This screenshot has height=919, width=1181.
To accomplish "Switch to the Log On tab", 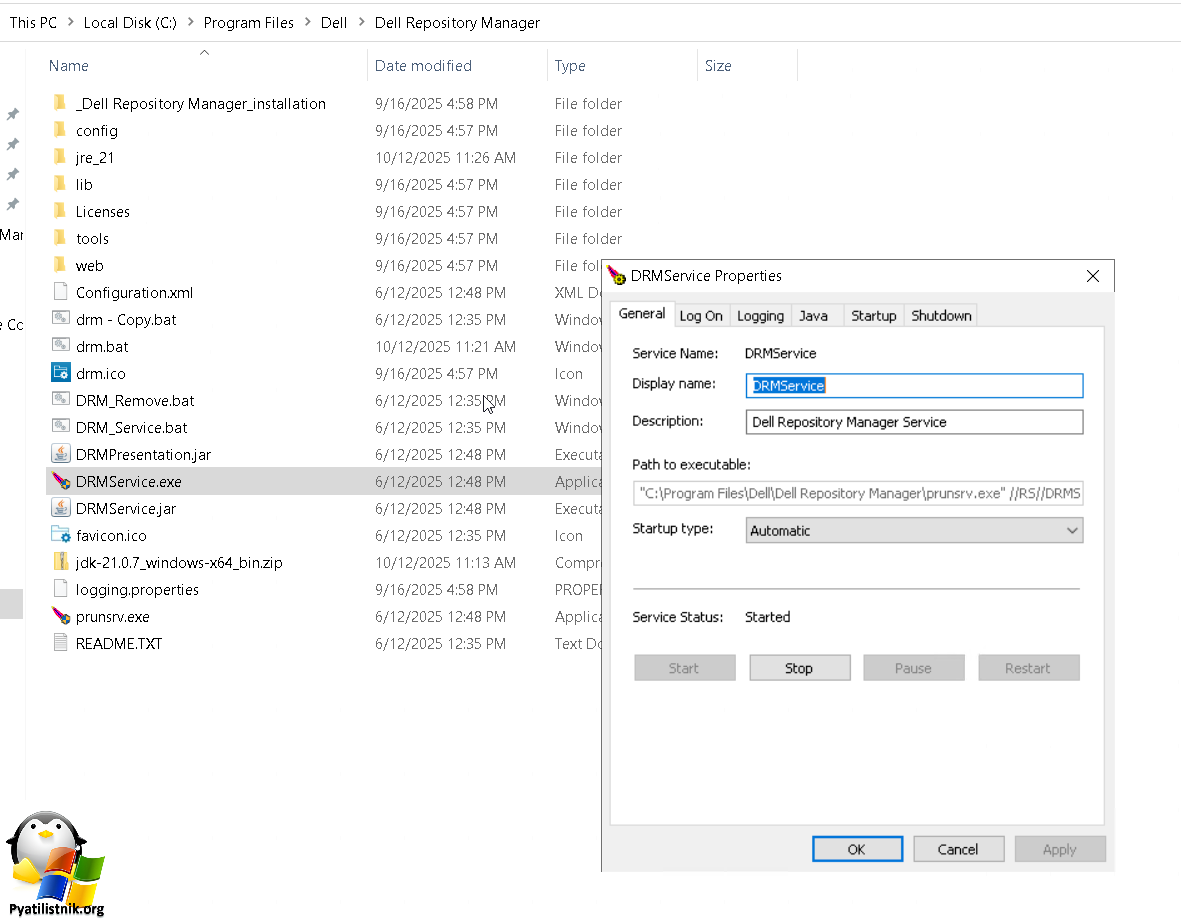I will tap(701, 316).
